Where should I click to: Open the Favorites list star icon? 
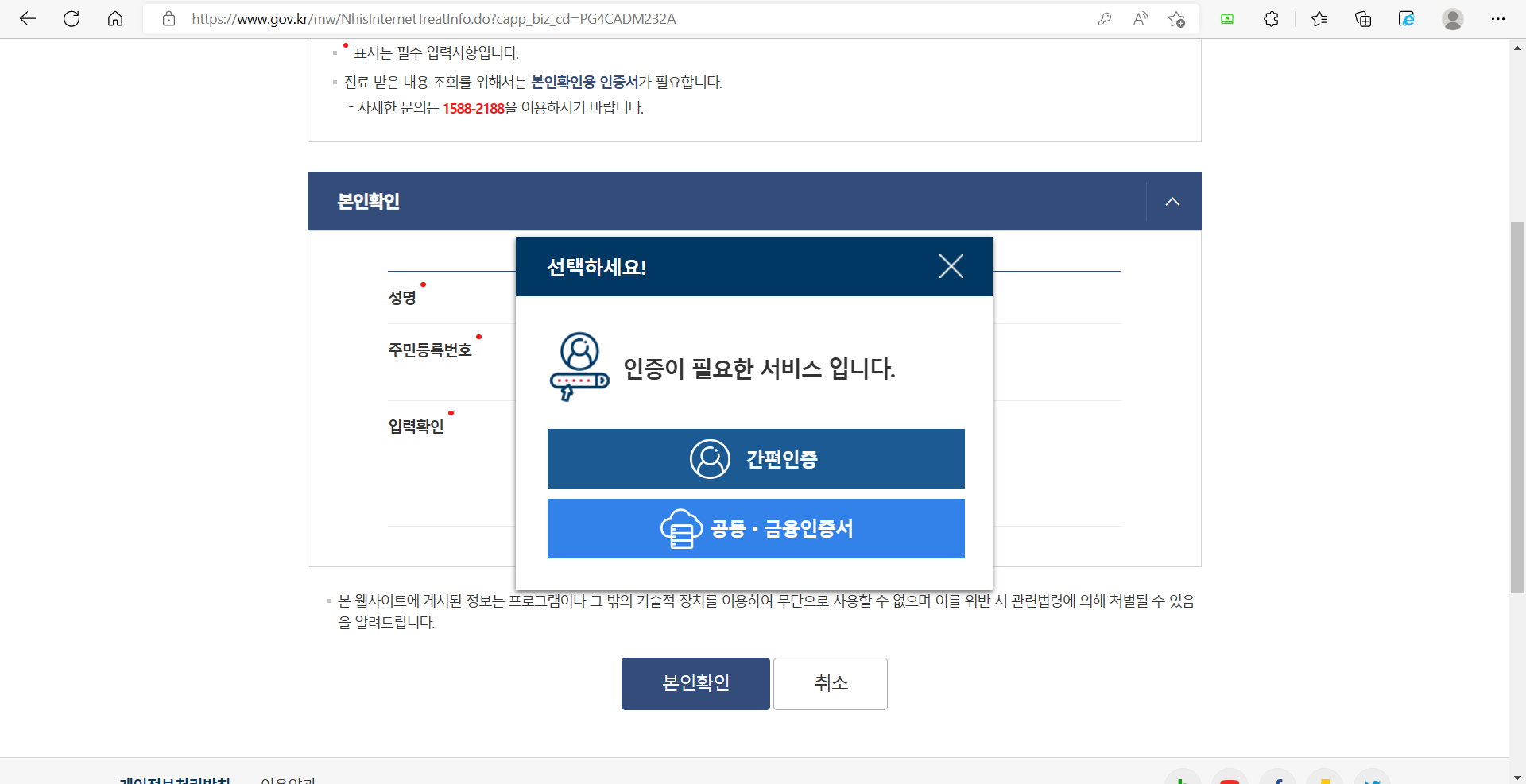(x=1319, y=18)
